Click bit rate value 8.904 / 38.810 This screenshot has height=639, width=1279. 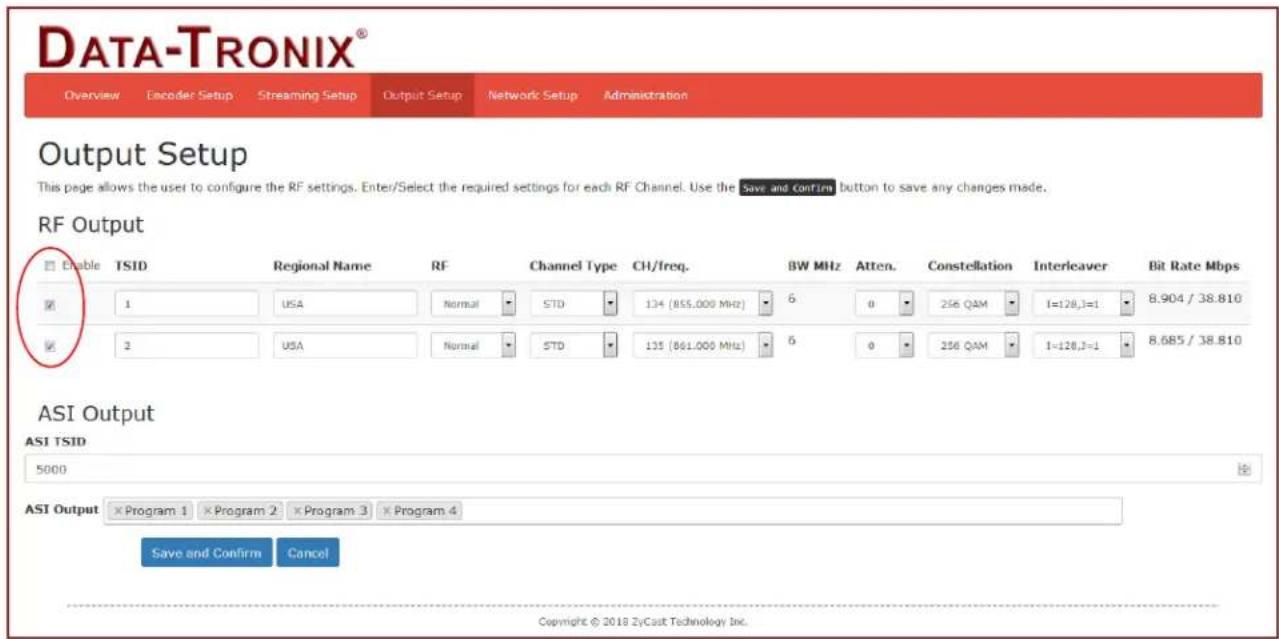[x=1195, y=299]
